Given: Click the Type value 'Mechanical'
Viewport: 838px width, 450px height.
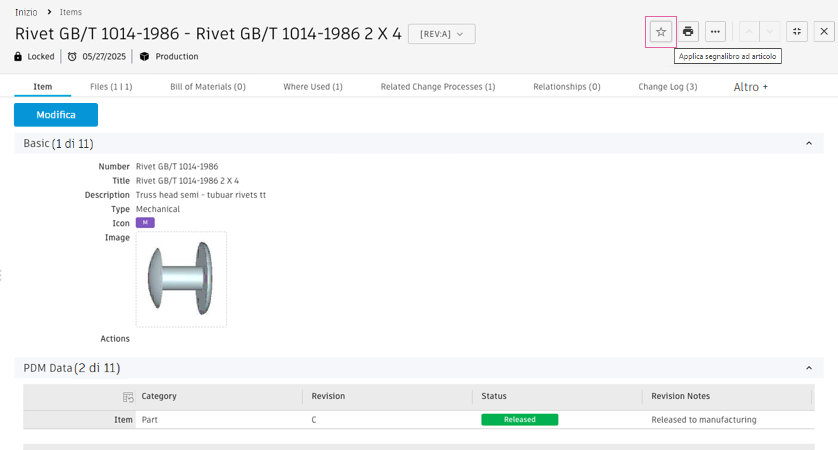Looking at the screenshot, I should point(158,209).
